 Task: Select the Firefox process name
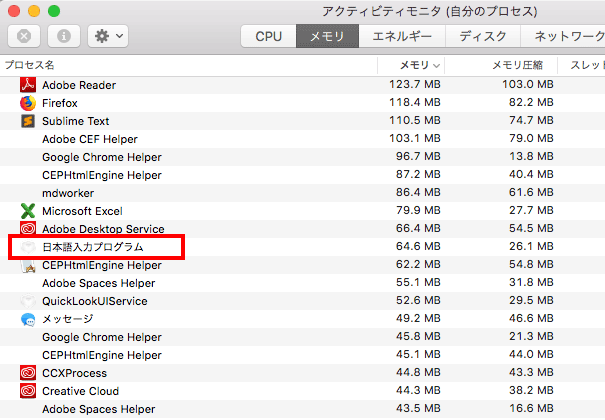(60, 103)
